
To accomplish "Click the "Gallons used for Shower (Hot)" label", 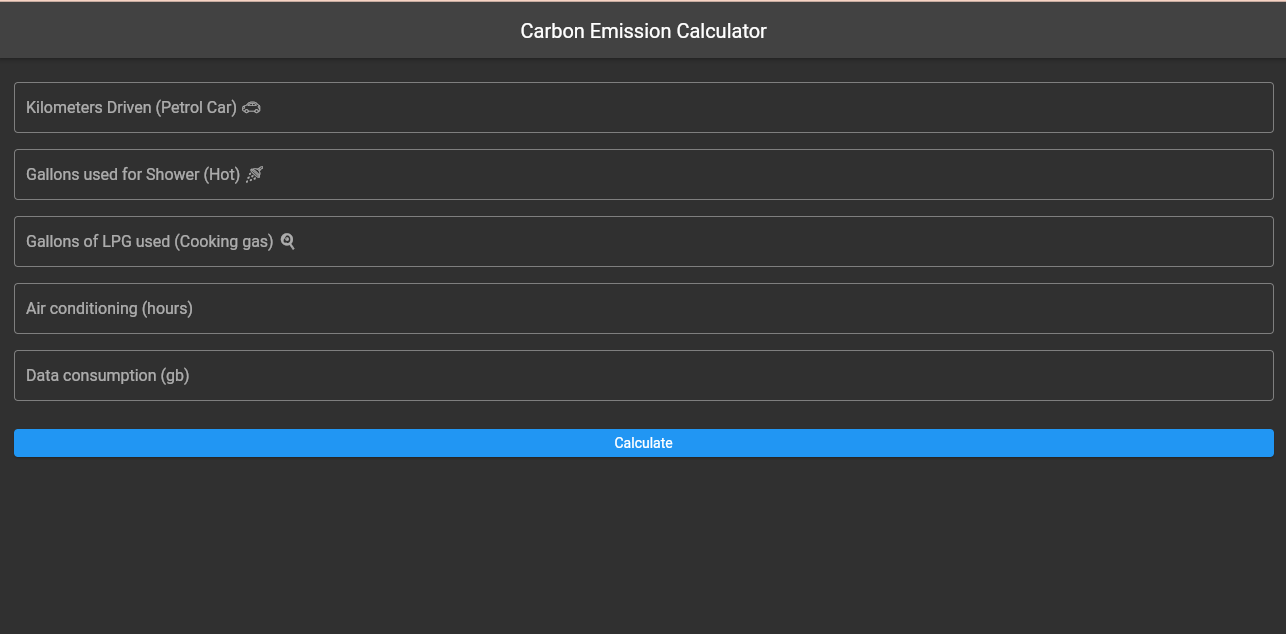I will (133, 175).
